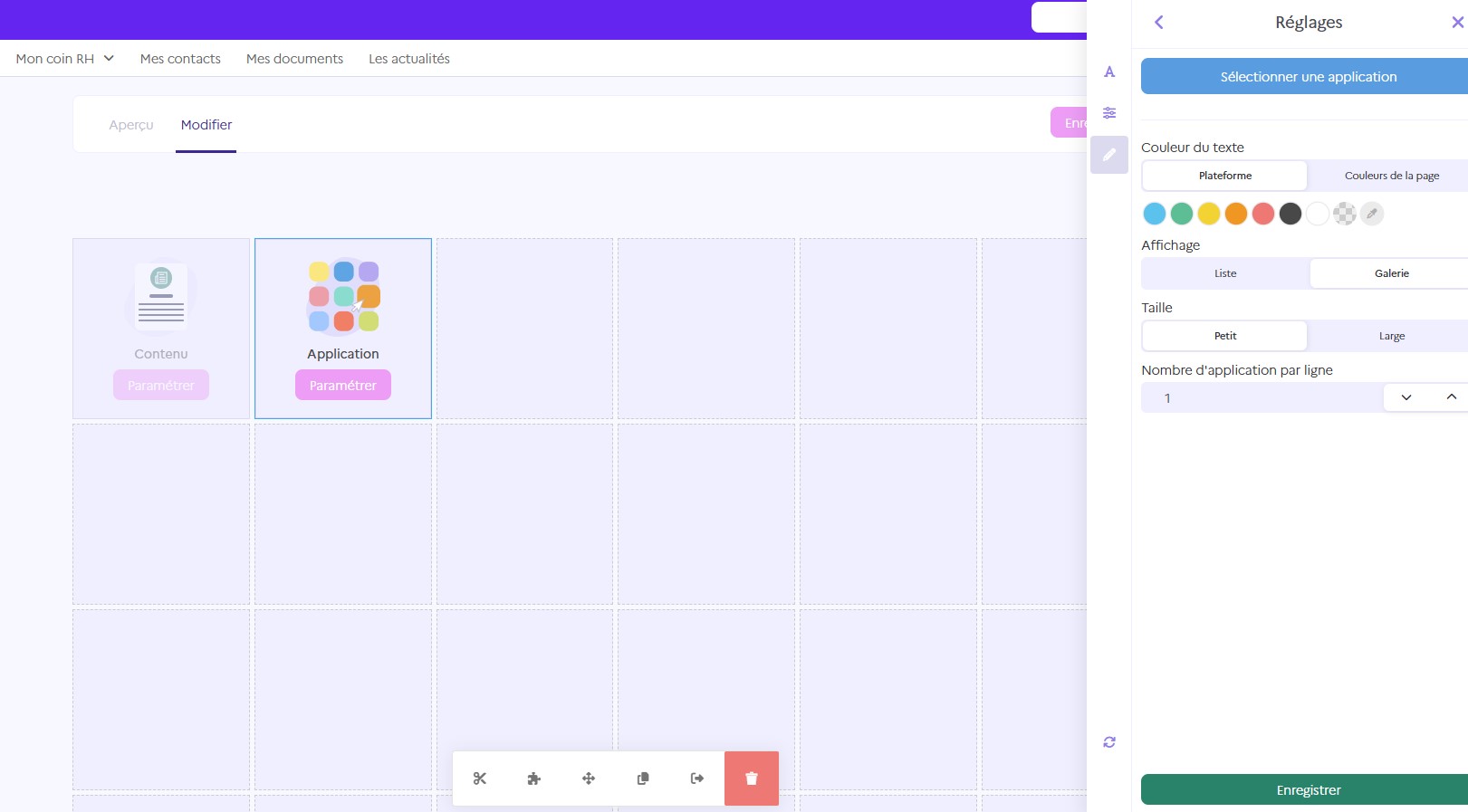The width and height of the screenshot is (1468, 812).
Task: Set Taille to Large
Action: point(1391,336)
